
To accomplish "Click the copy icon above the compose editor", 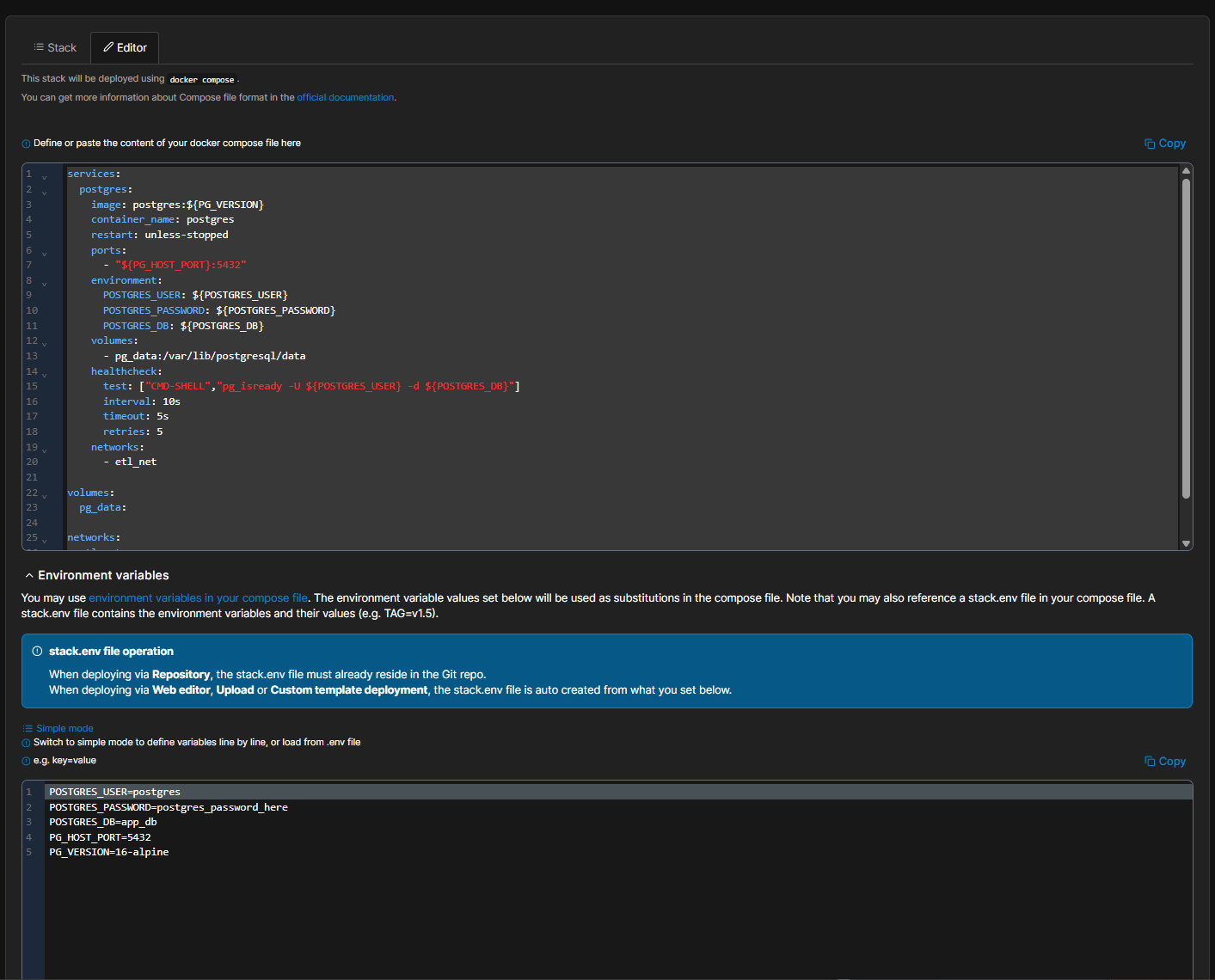I will 1149,144.
